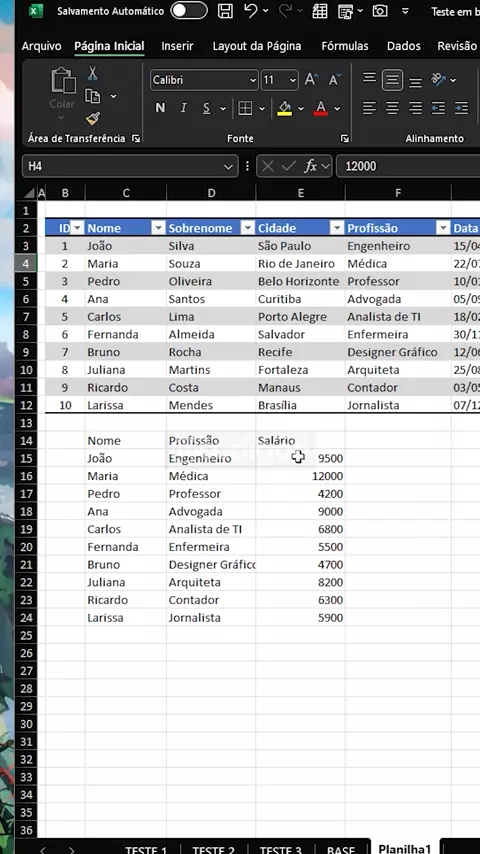The image size is (480, 854).
Task: Open the Fórmulas ribbon tab
Action: tap(345, 46)
